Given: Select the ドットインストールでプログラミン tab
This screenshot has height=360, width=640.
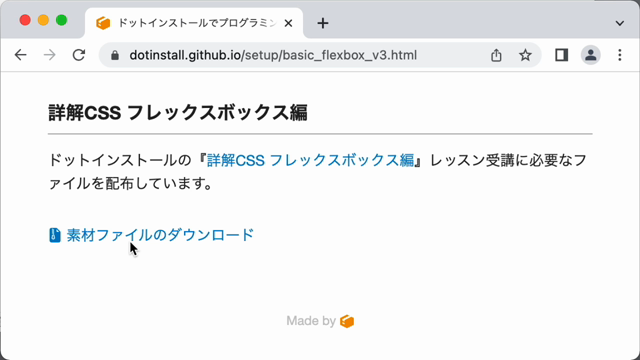Looking at the screenshot, I should (194, 23).
